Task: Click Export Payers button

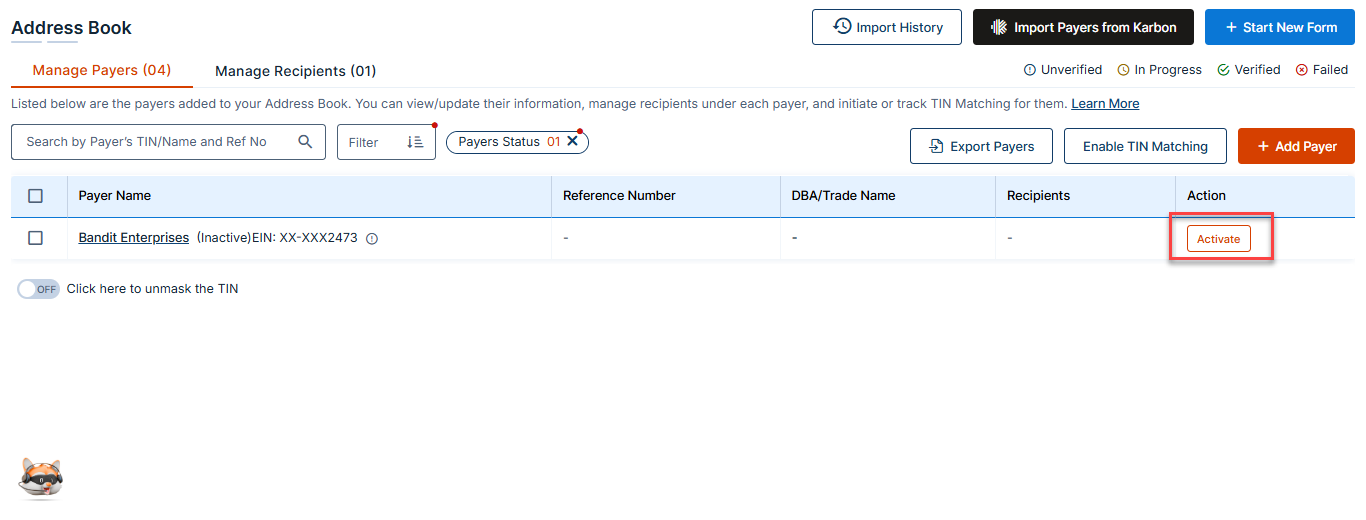Action: [x=981, y=146]
